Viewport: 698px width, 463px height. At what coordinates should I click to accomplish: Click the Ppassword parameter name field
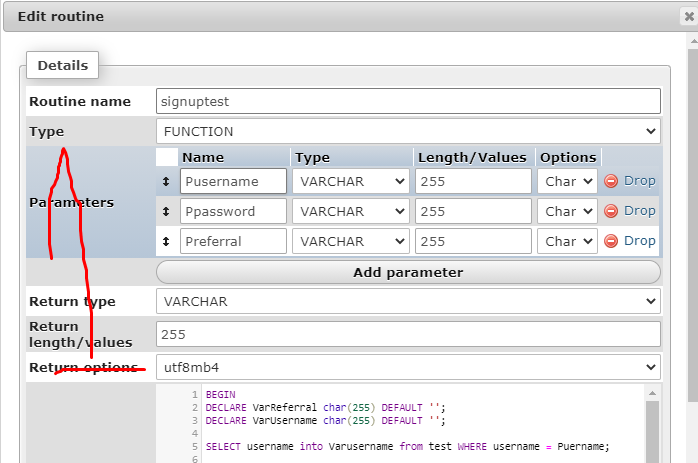(x=233, y=211)
